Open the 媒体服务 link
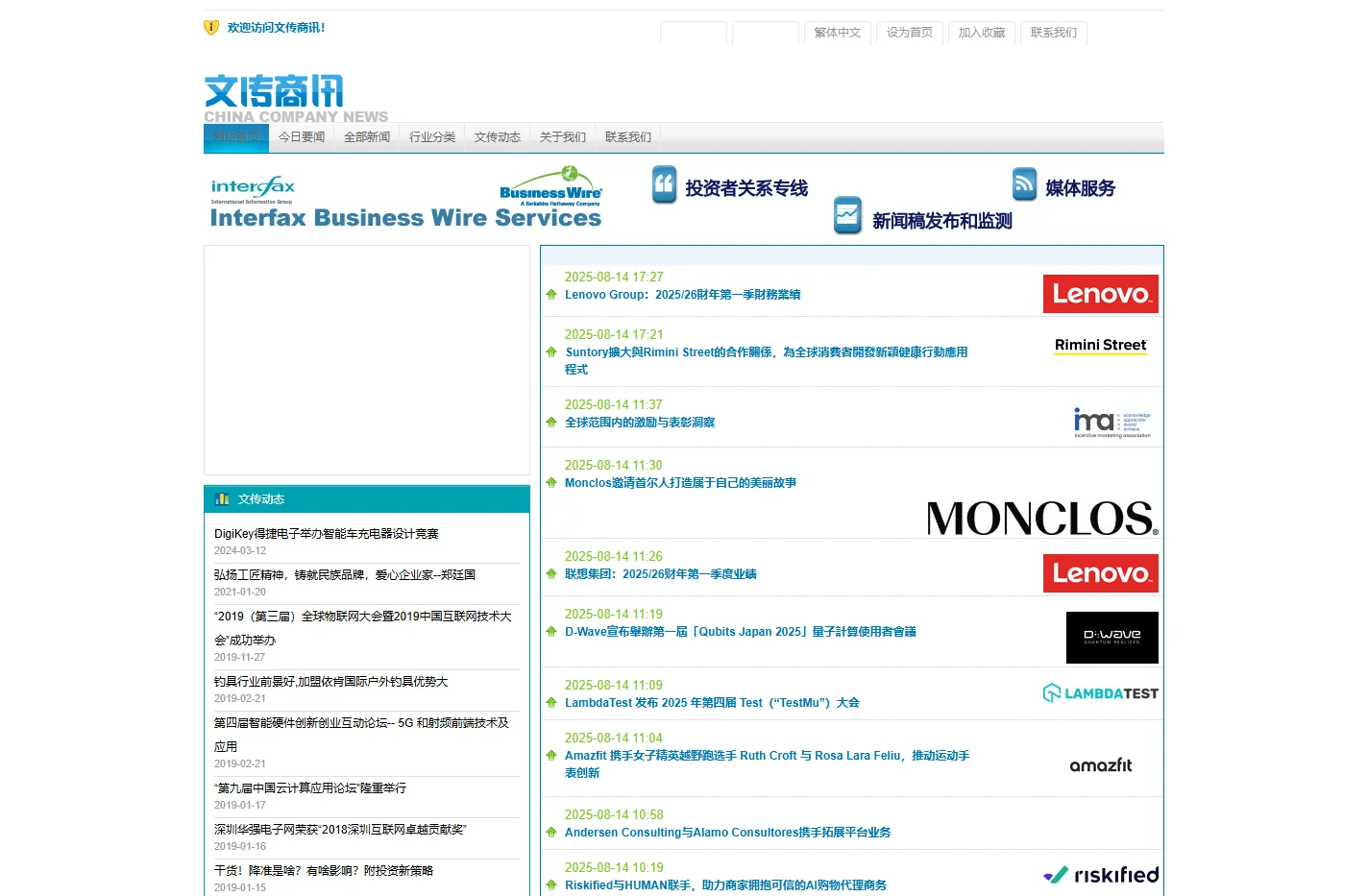The image size is (1368, 896). click(x=1081, y=188)
